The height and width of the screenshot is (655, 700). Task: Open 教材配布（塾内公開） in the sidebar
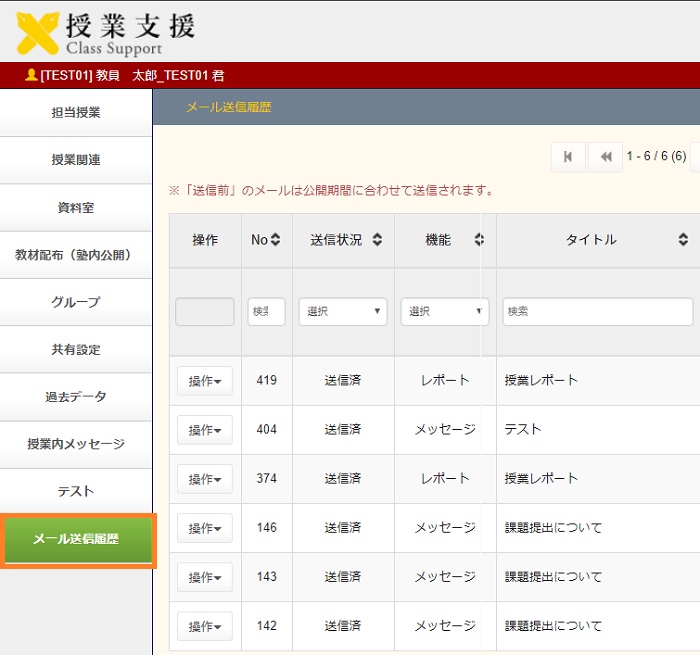(76, 255)
